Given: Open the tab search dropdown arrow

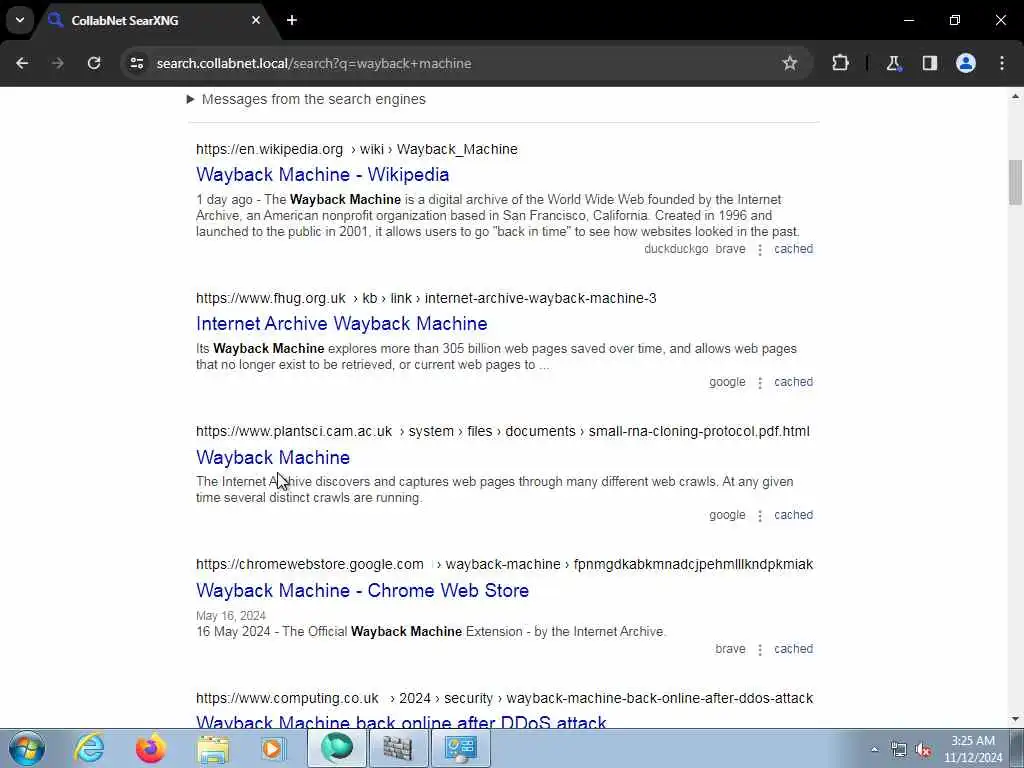Looking at the screenshot, I should (20, 20).
